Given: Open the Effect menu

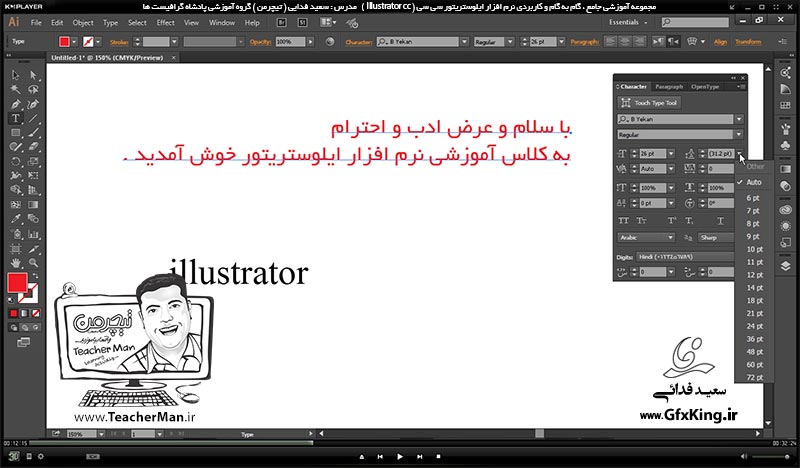Looking at the screenshot, I should (165, 22).
